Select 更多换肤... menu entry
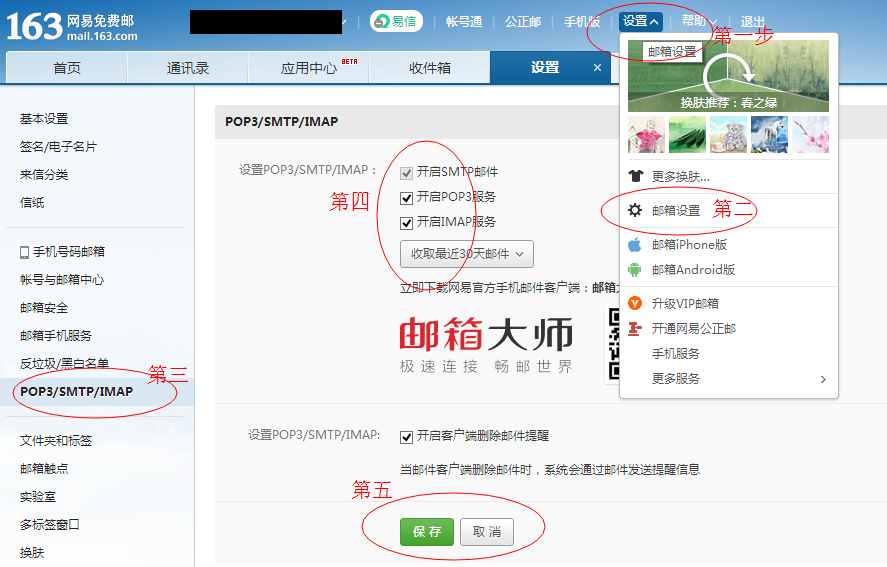Screen dimensions: 887x567 (681, 177)
